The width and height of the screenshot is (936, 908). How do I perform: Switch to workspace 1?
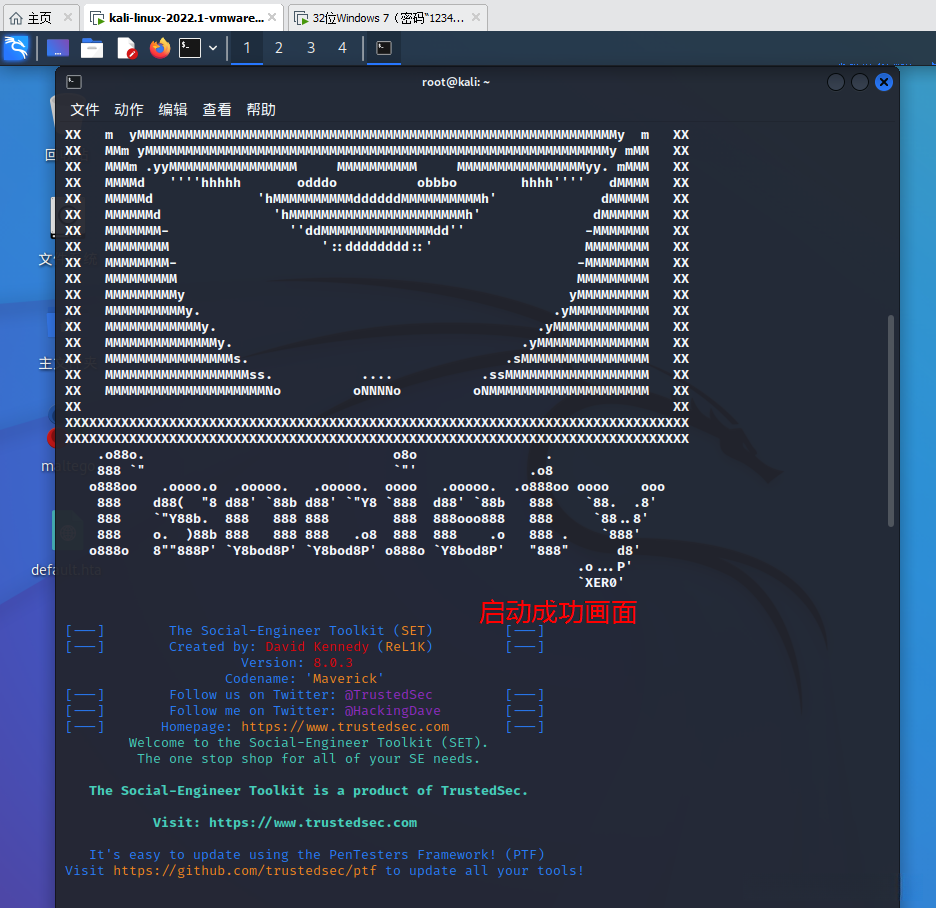(247, 48)
